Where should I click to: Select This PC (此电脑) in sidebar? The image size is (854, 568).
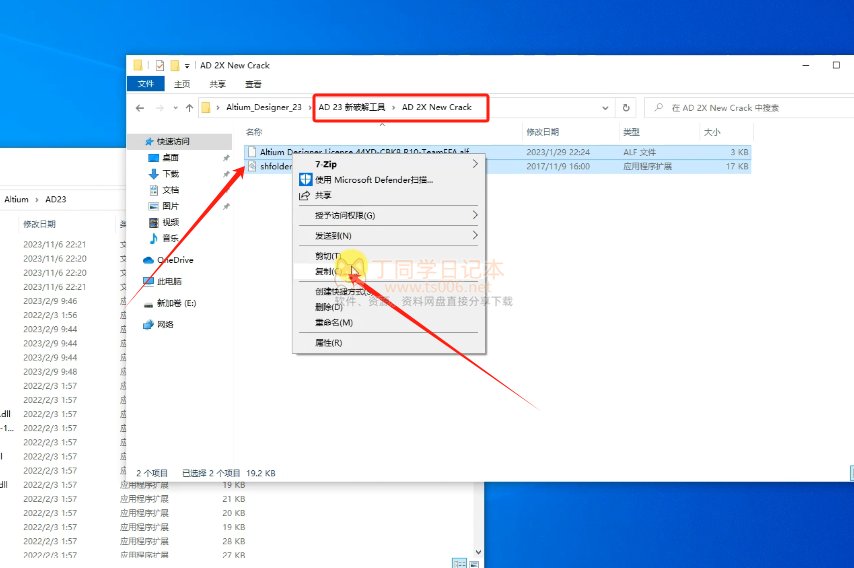pos(170,281)
